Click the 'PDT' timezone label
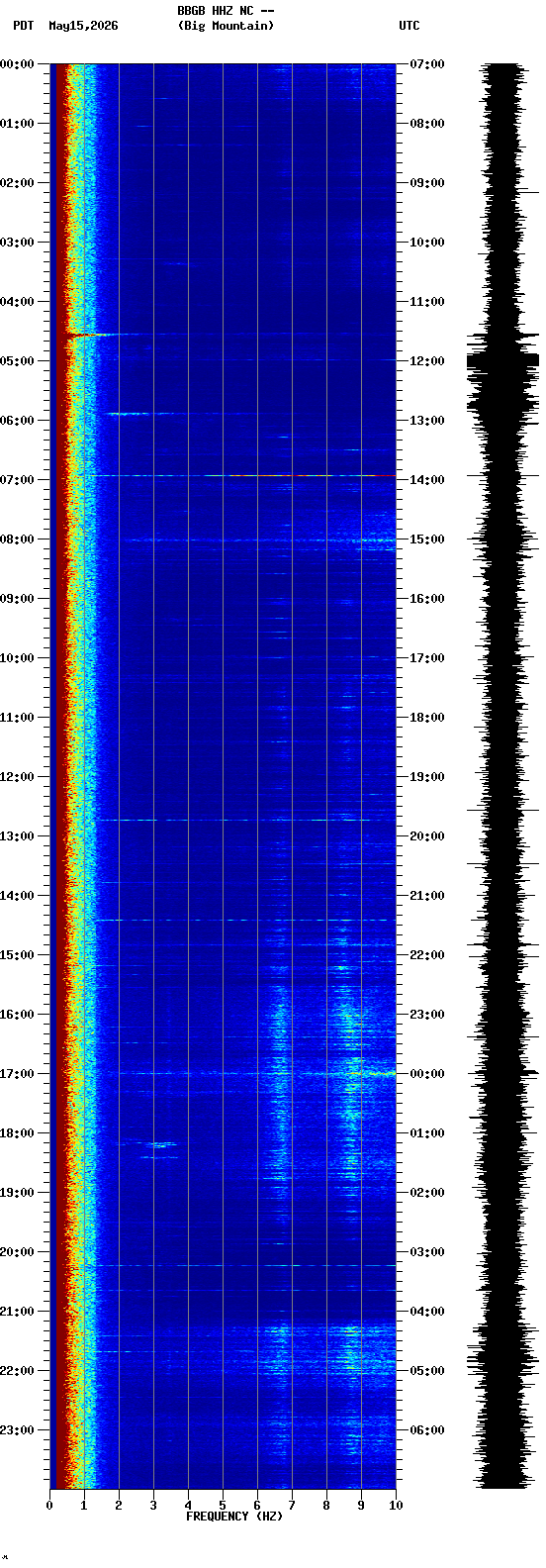The image size is (546, 1568). click(23, 26)
